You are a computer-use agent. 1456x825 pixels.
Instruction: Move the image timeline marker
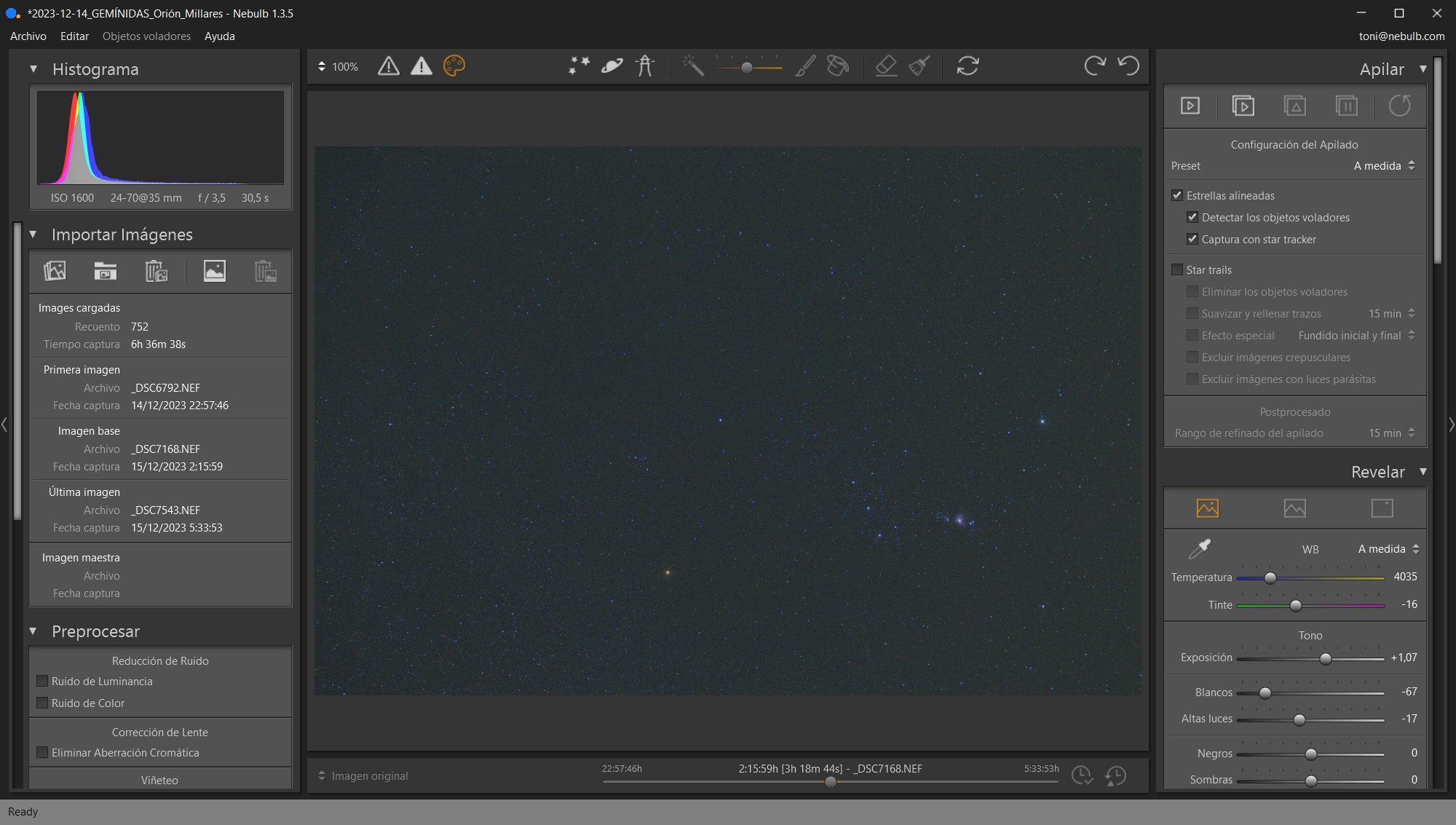pyautogui.click(x=830, y=782)
